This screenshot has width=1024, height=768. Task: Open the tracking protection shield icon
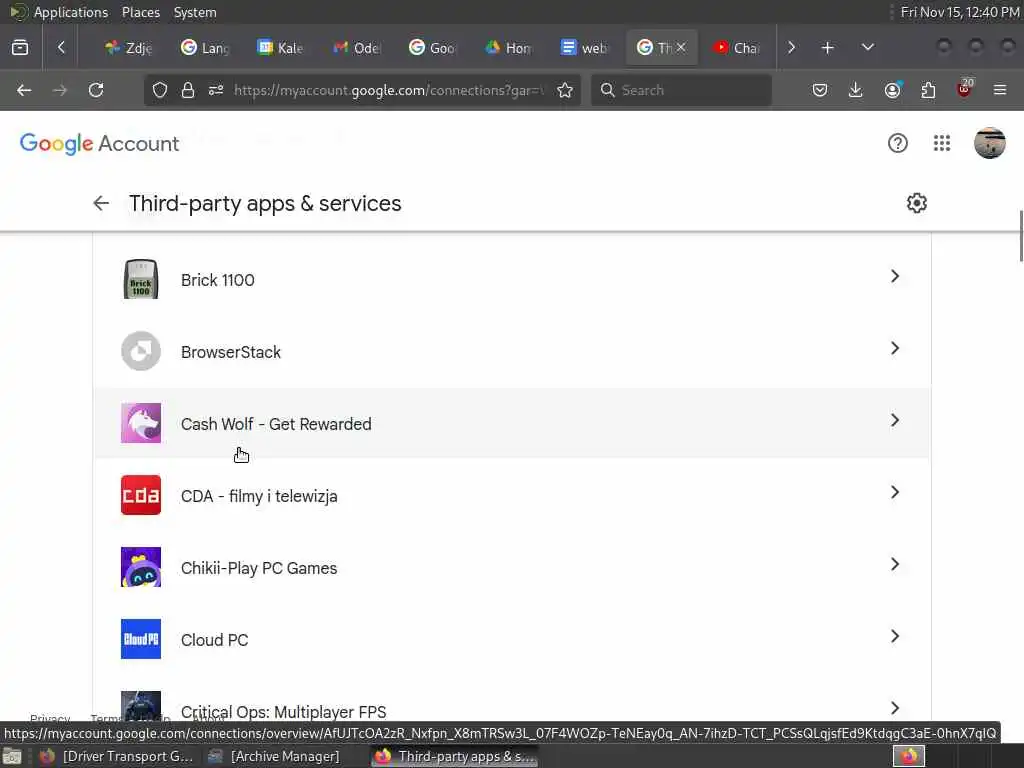[x=160, y=90]
